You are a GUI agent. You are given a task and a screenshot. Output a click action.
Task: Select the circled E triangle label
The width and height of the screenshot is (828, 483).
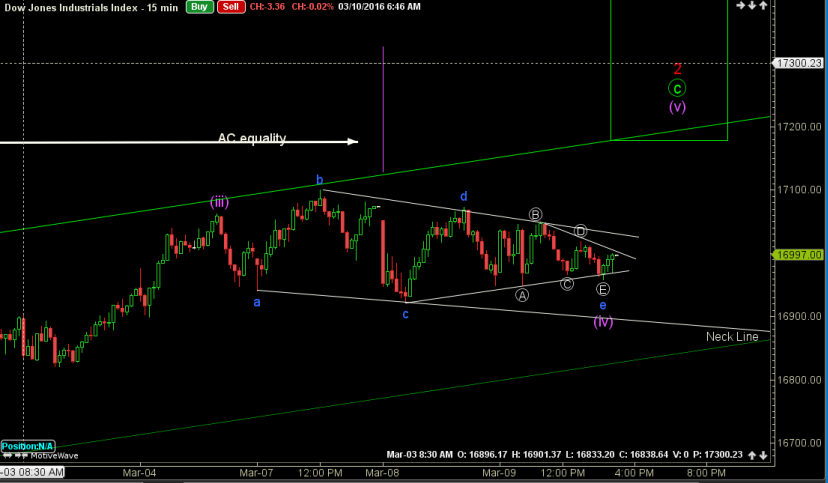tap(603, 289)
